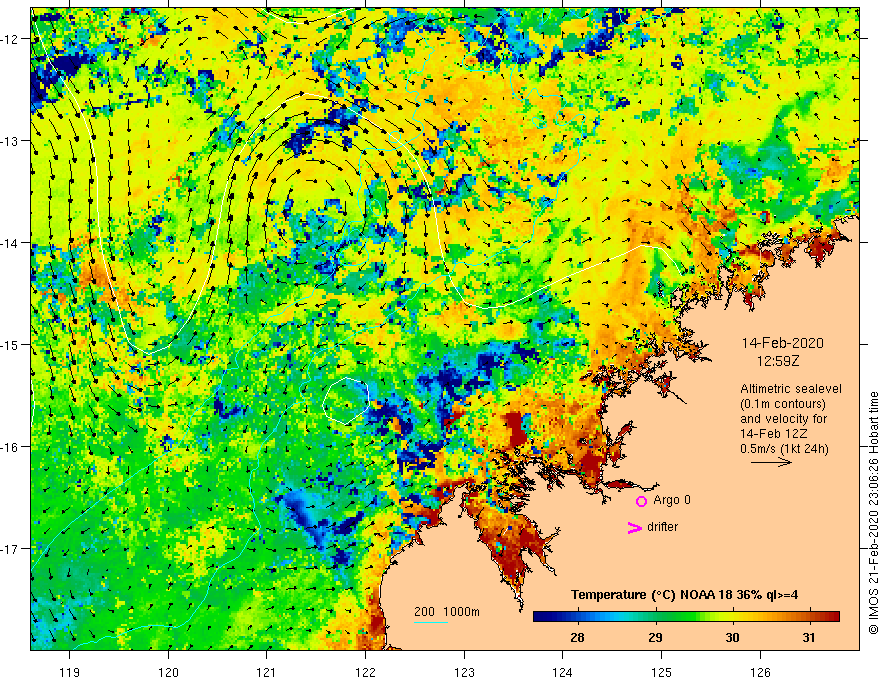
Task: Click the '-15' latitude axis label
Action: [11, 344]
